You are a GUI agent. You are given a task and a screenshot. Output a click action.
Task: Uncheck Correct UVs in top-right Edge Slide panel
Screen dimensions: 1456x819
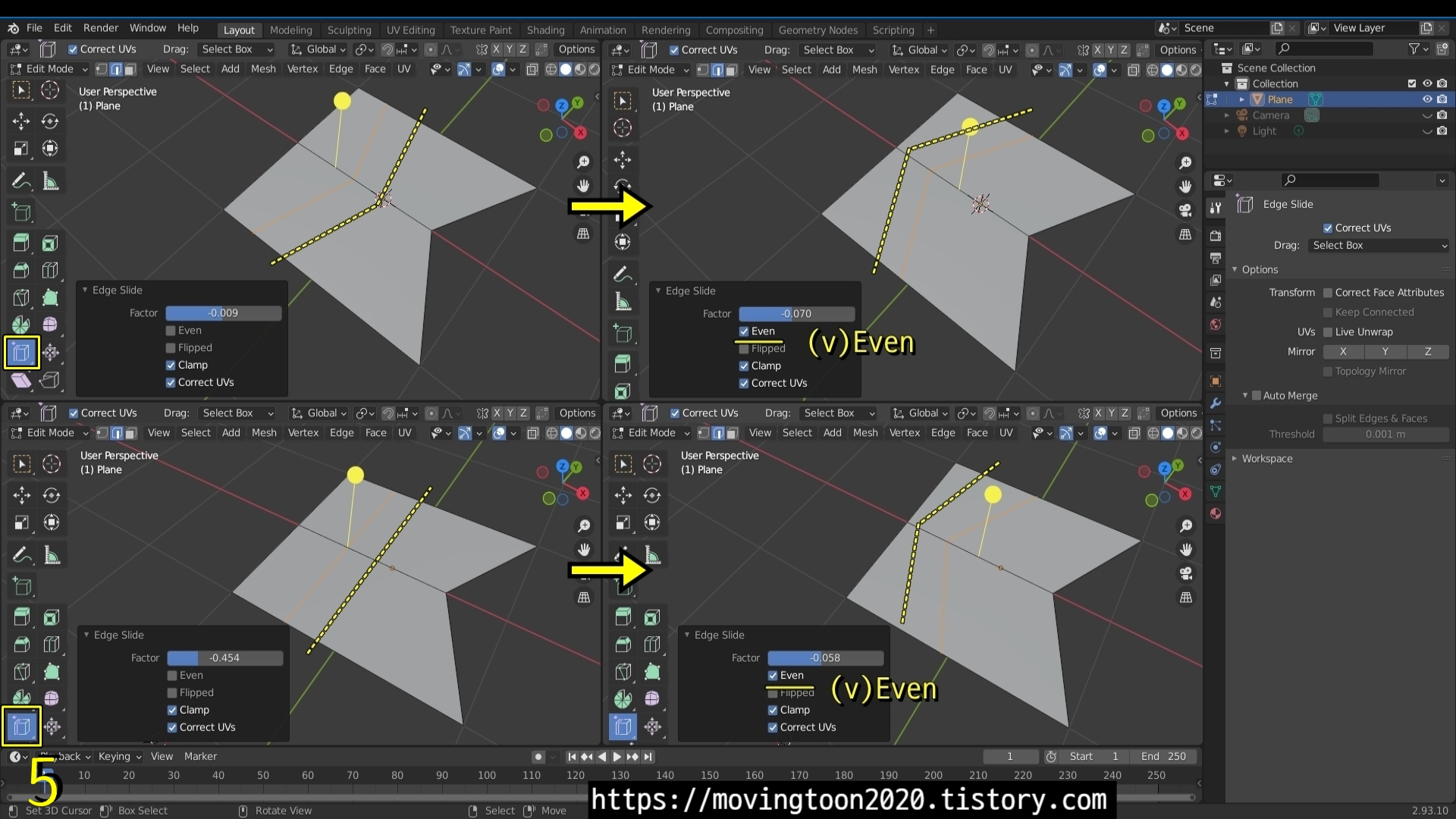[x=744, y=384]
